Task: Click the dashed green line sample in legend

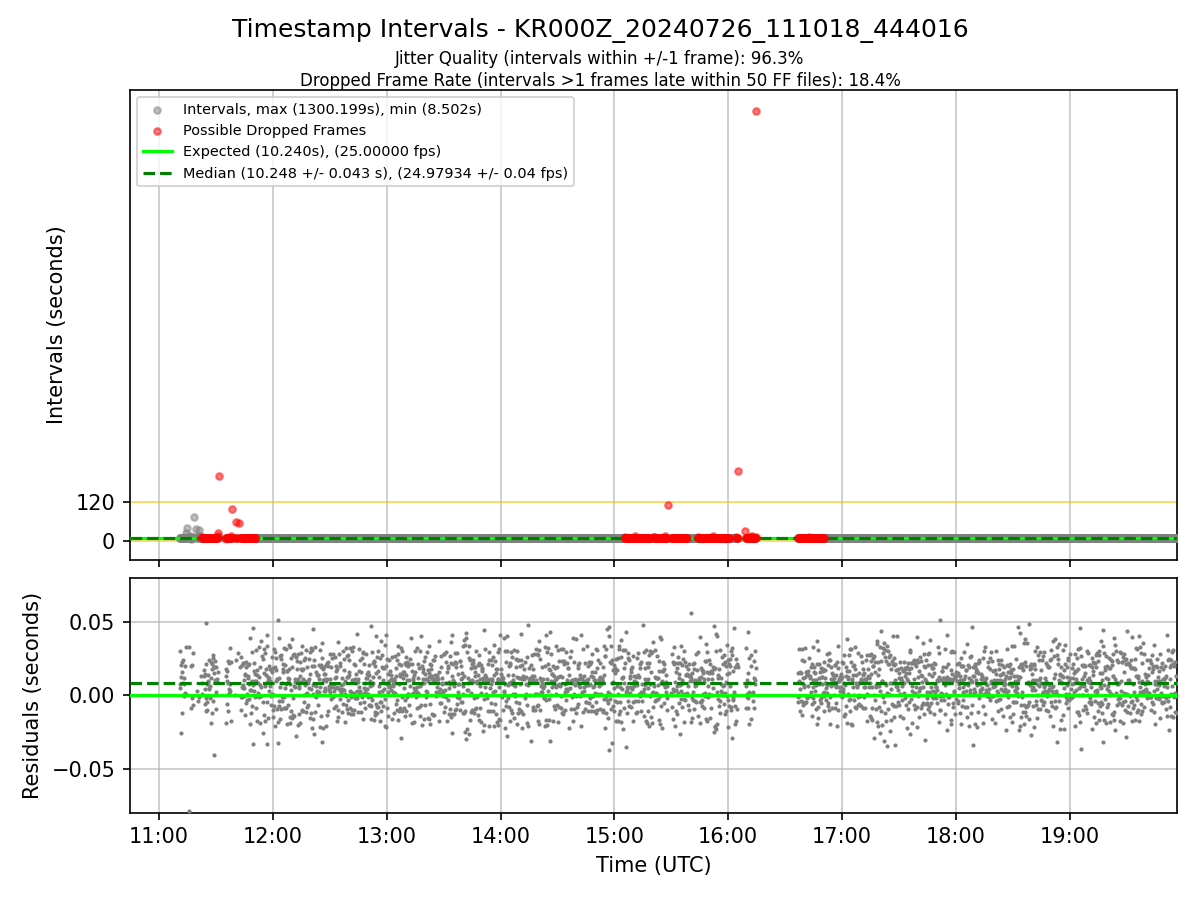Action: (x=158, y=173)
